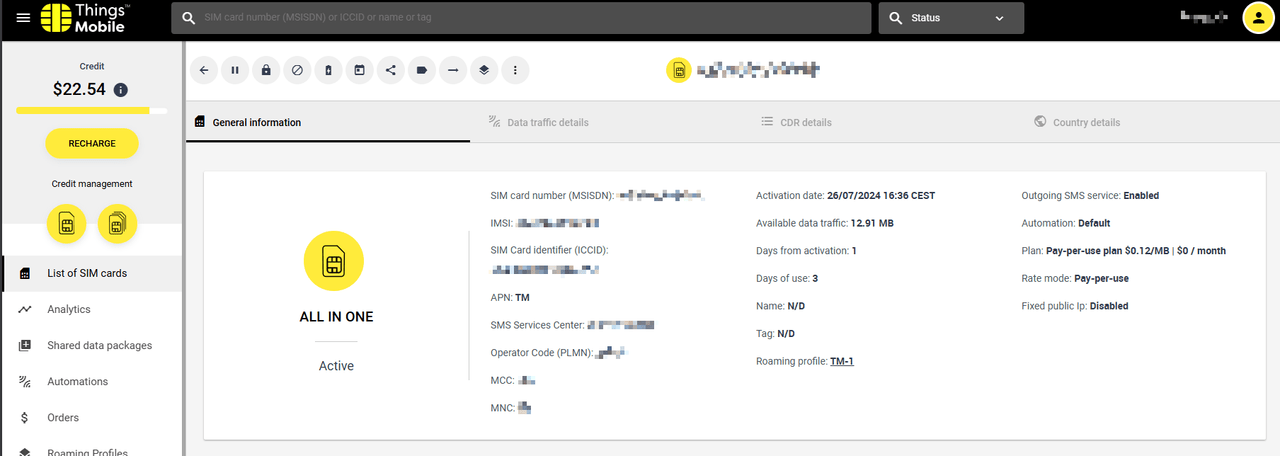Click the $22.54 credit amount
The image size is (1280, 456).
(x=79, y=89)
